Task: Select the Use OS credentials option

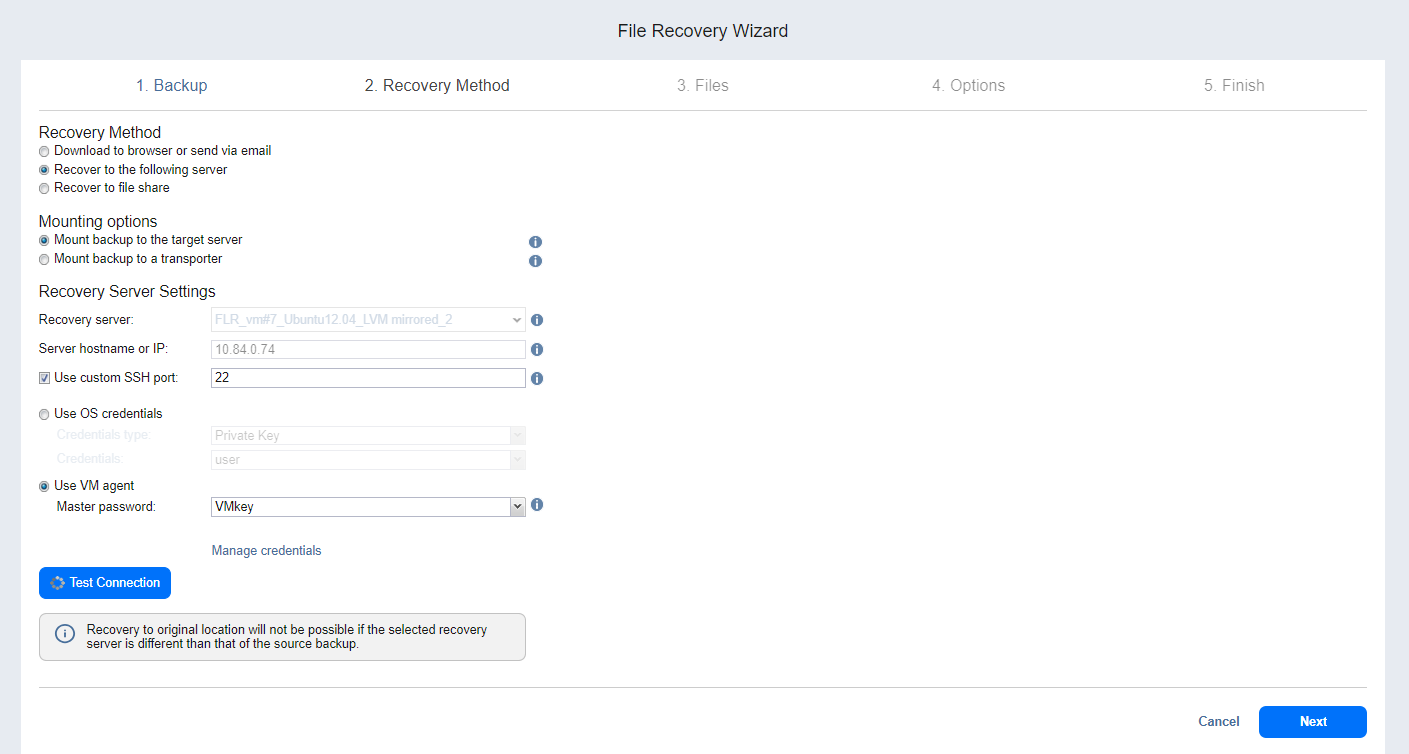Action: click(x=44, y=414)
